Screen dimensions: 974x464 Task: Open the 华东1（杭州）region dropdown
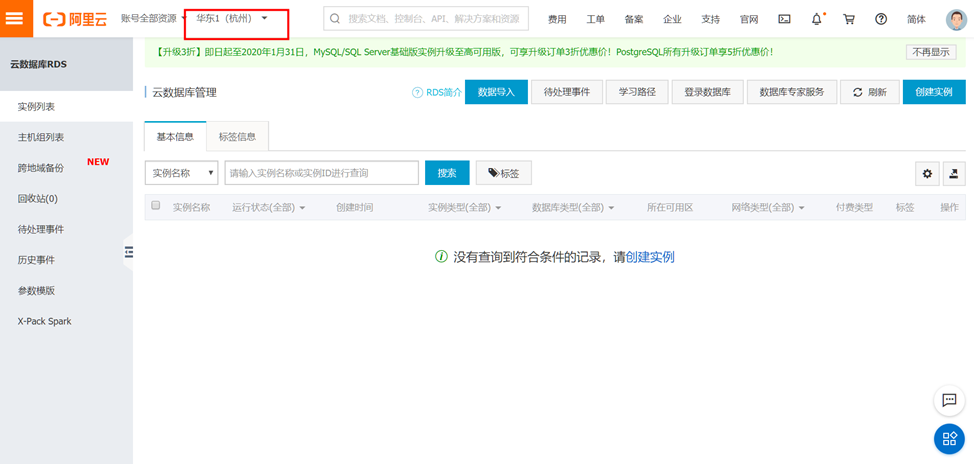[232, 19]
